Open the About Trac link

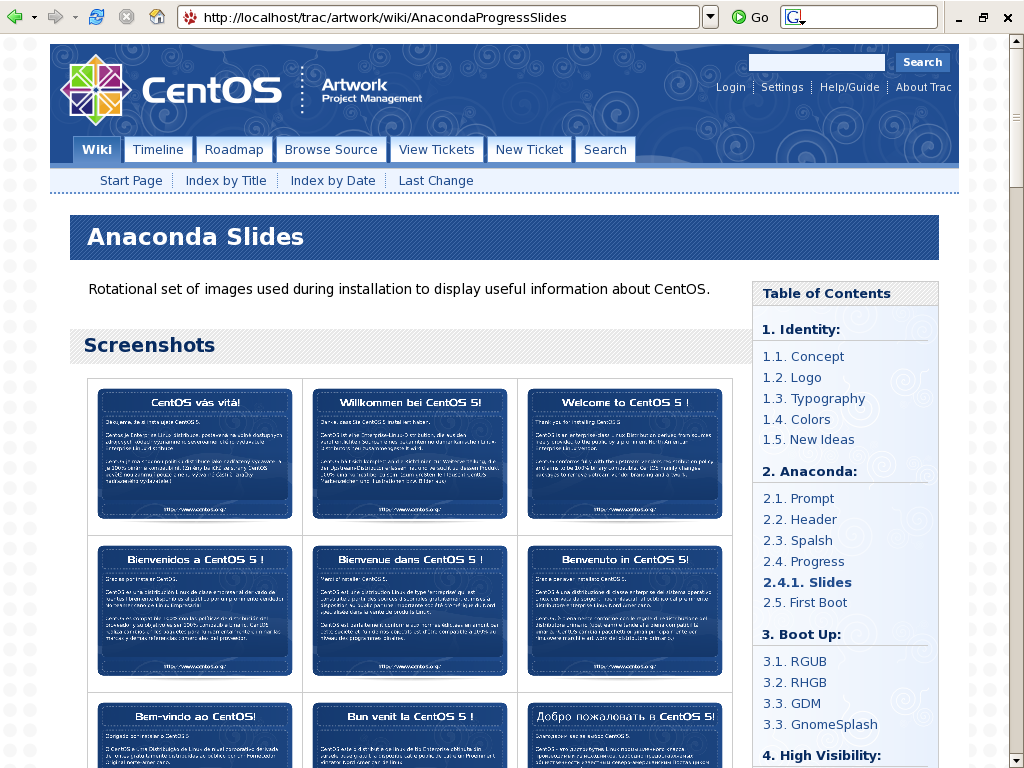923,87
